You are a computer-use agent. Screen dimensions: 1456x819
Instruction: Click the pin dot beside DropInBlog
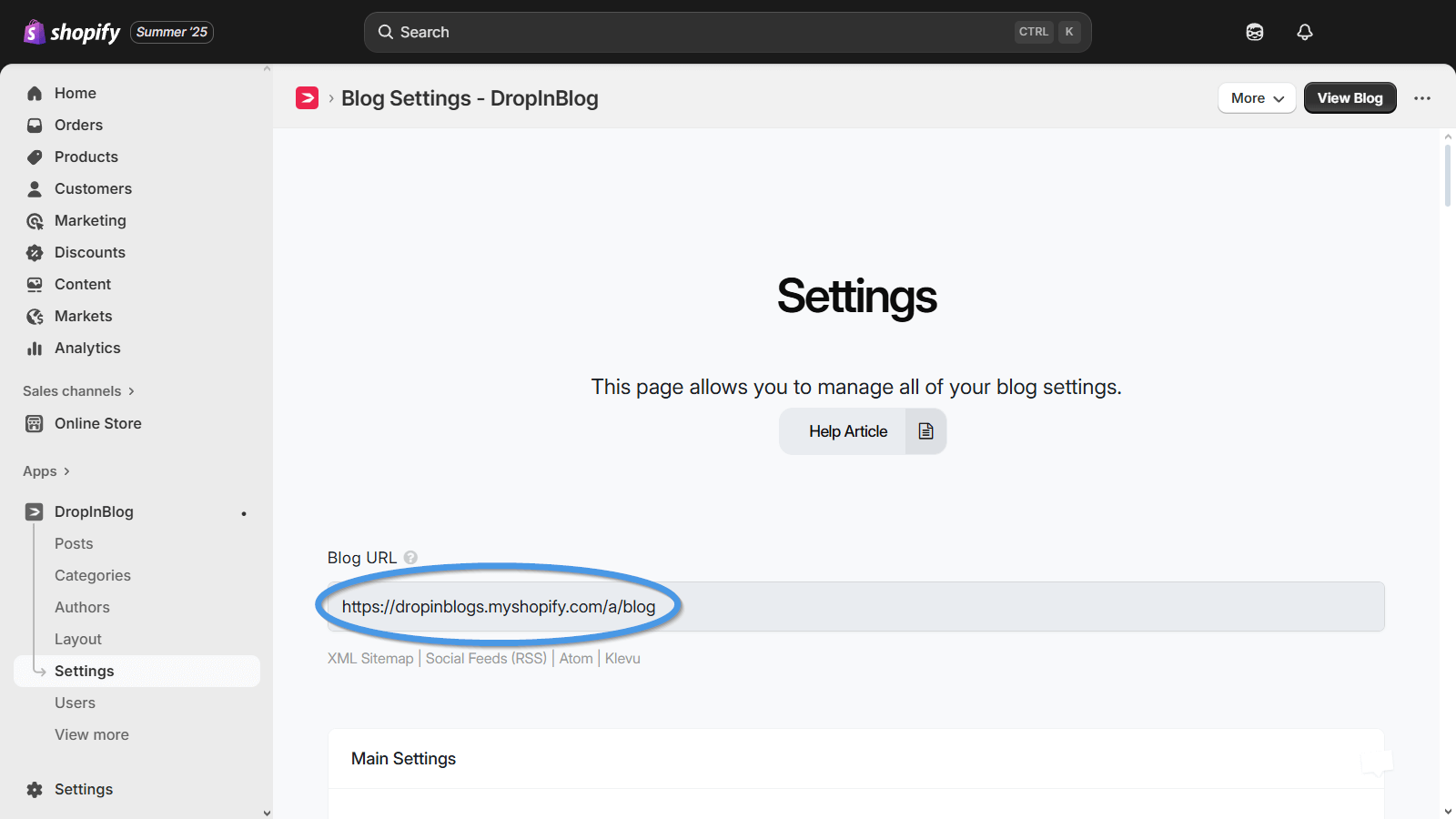coord(244,513)
